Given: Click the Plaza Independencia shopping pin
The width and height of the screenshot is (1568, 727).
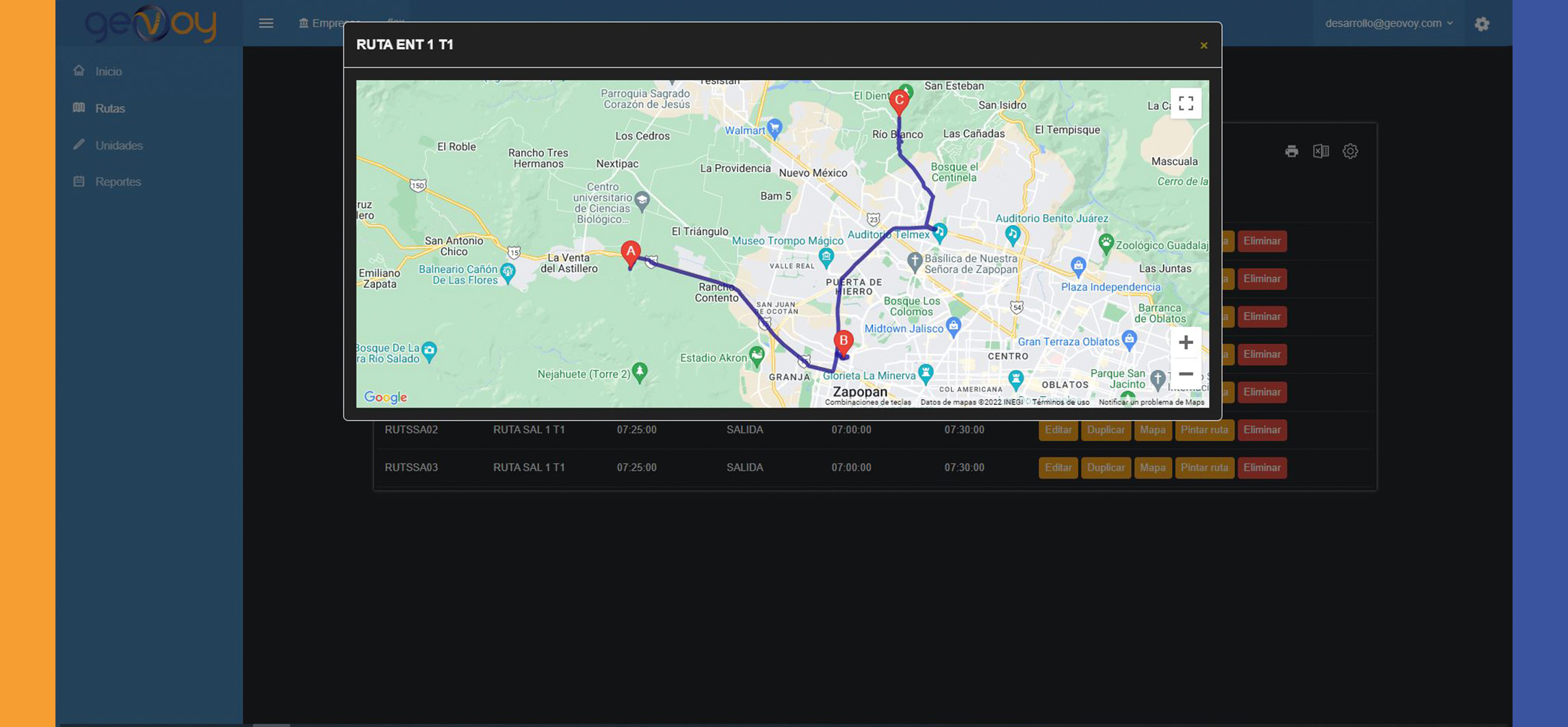Looking at the screenshot, I should pyautogui.click(x=1078, y=266).
